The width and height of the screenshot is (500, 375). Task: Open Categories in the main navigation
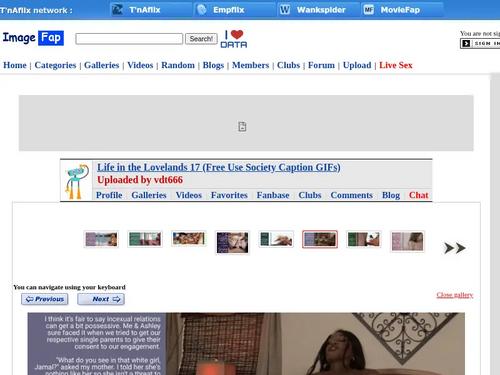(x=55, y=65)
